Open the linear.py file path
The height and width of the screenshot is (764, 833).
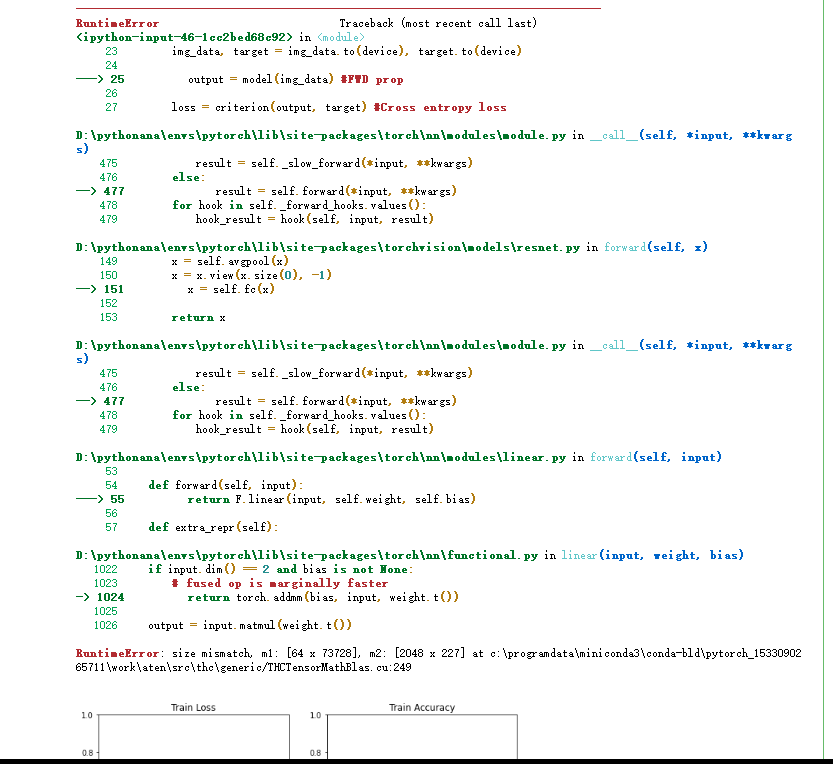click(321, 457)
